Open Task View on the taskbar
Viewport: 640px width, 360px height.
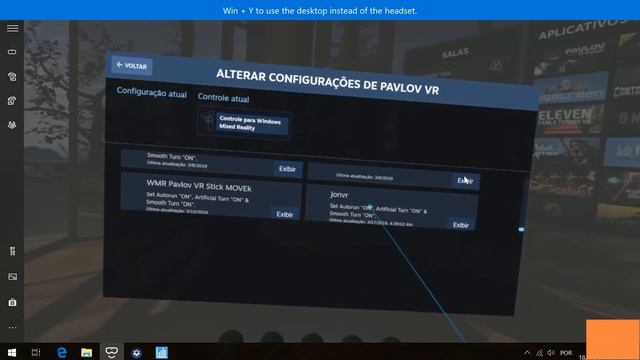tap(36, 353)
